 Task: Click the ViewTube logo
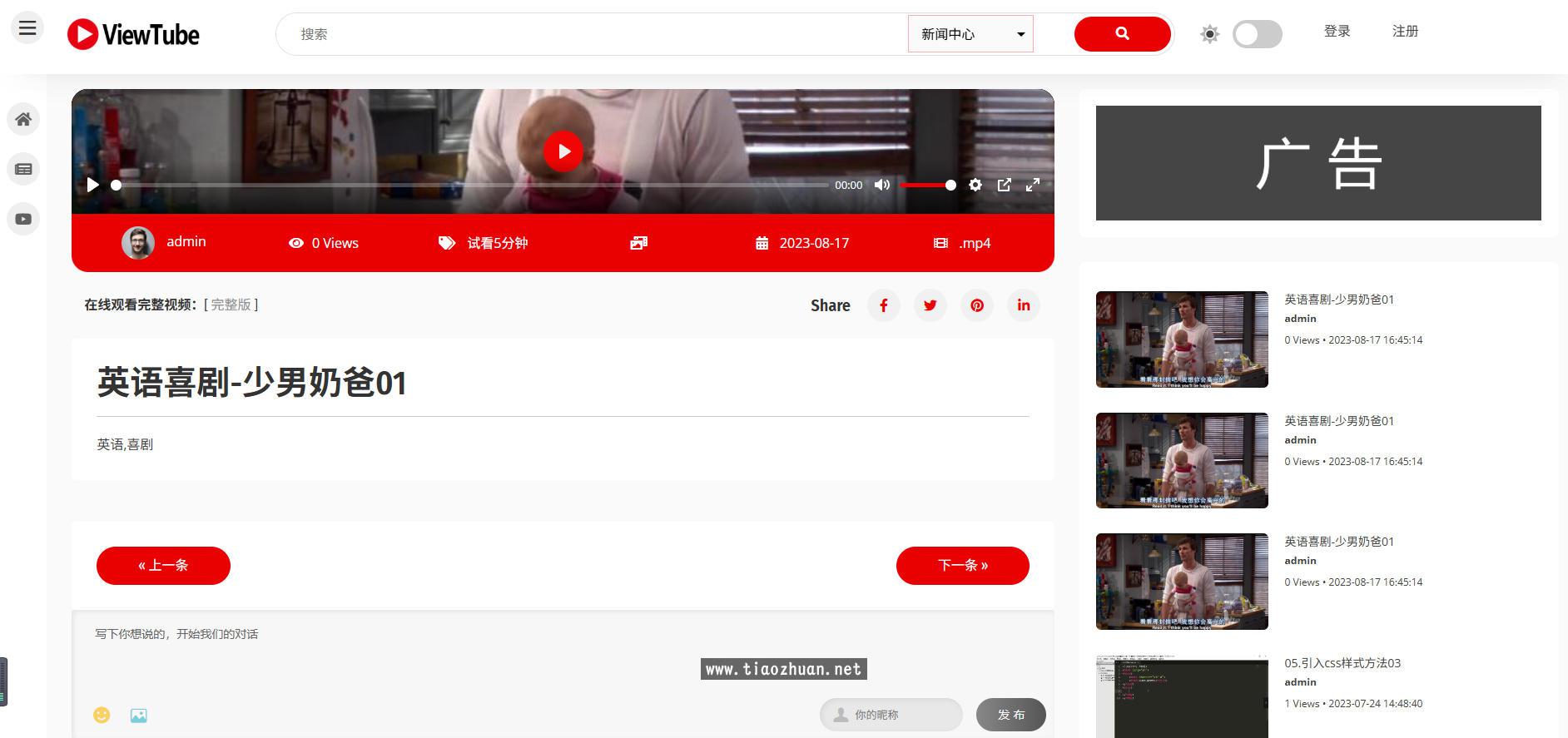tap(133, 34)
